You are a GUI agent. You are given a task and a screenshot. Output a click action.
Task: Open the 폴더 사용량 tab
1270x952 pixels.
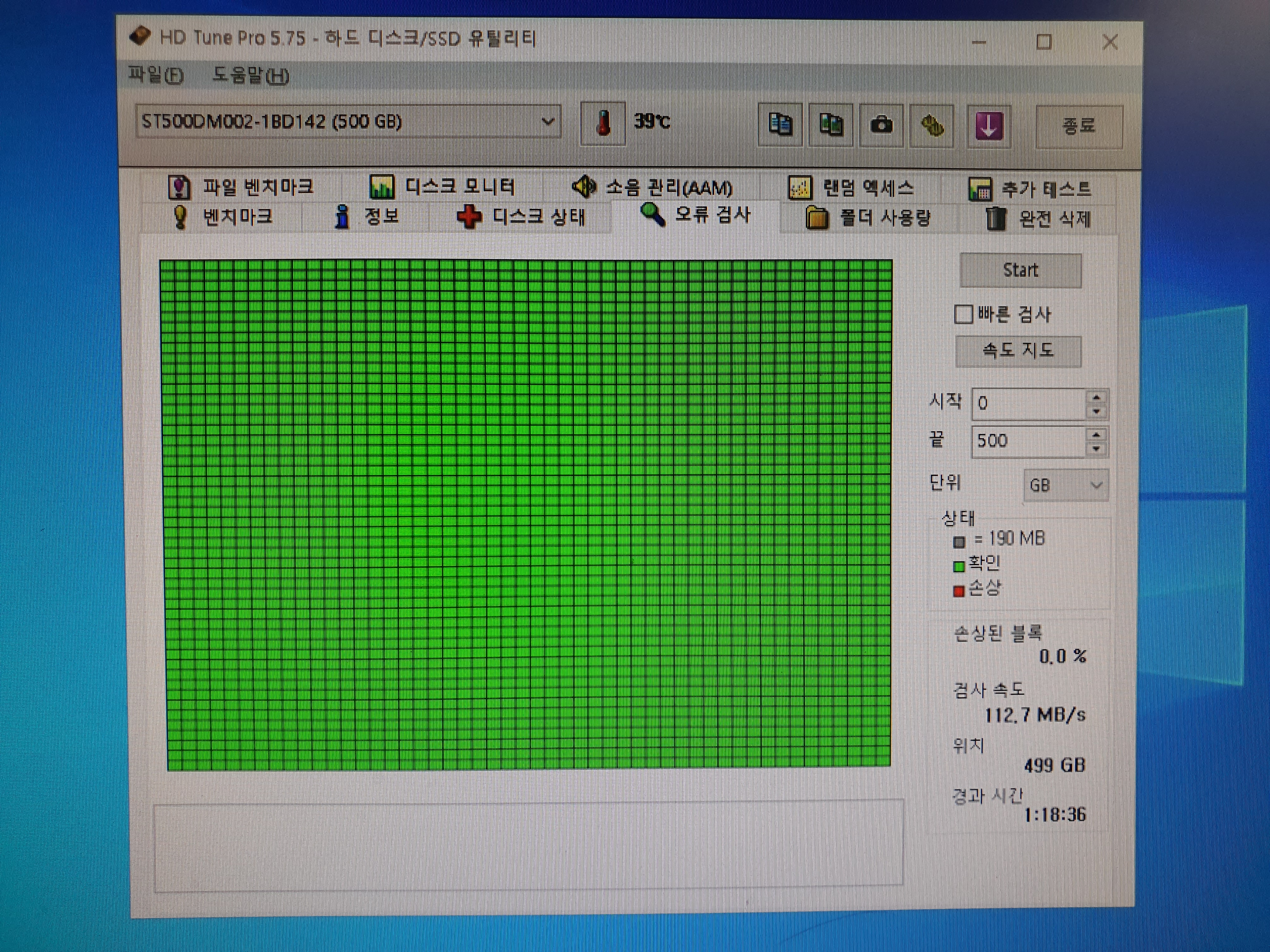point(868,218)
